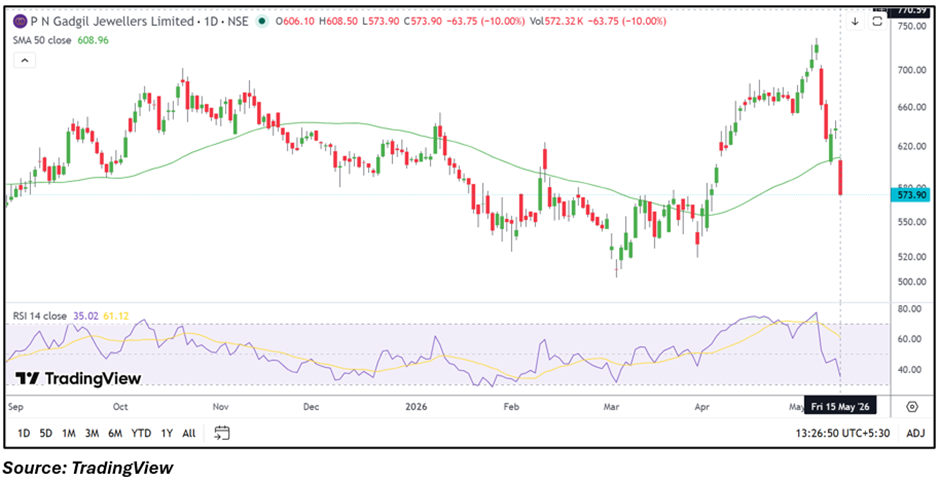The image size is (940, 482).
Task: Open timezone menu showing UTC+5:30
Action: (x=842, y=433)
